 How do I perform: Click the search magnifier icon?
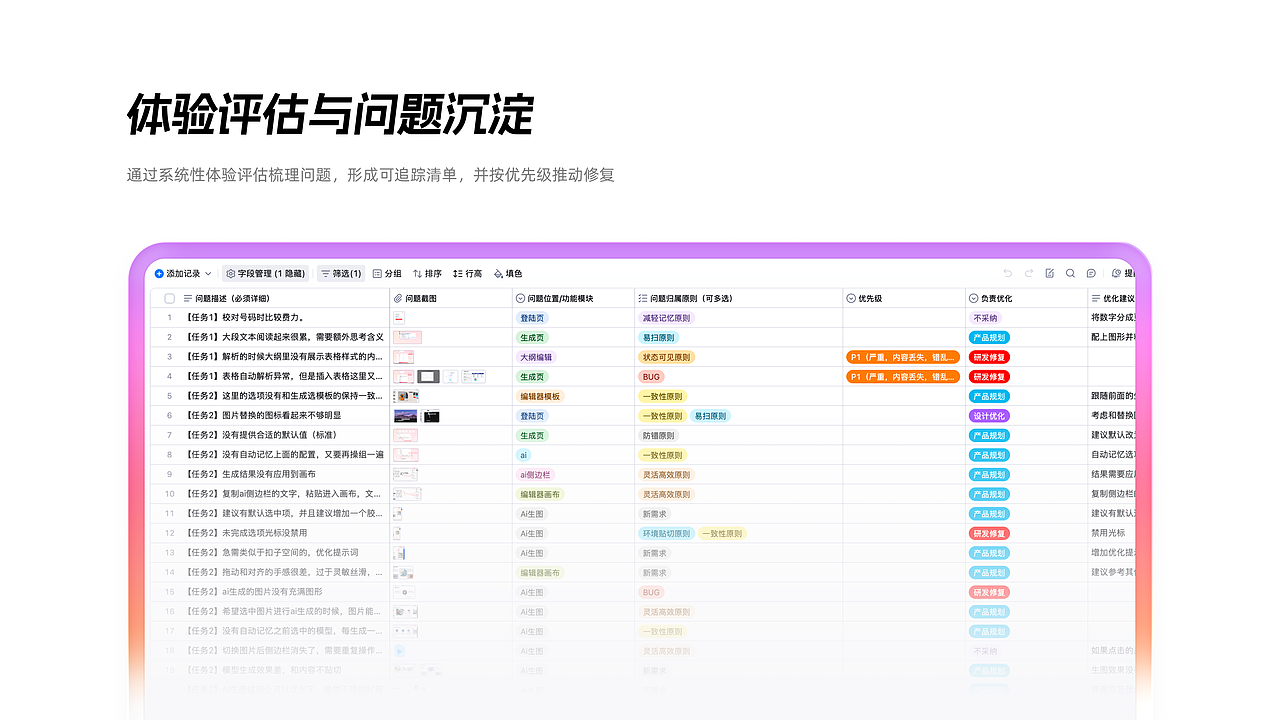point(1070,273)
